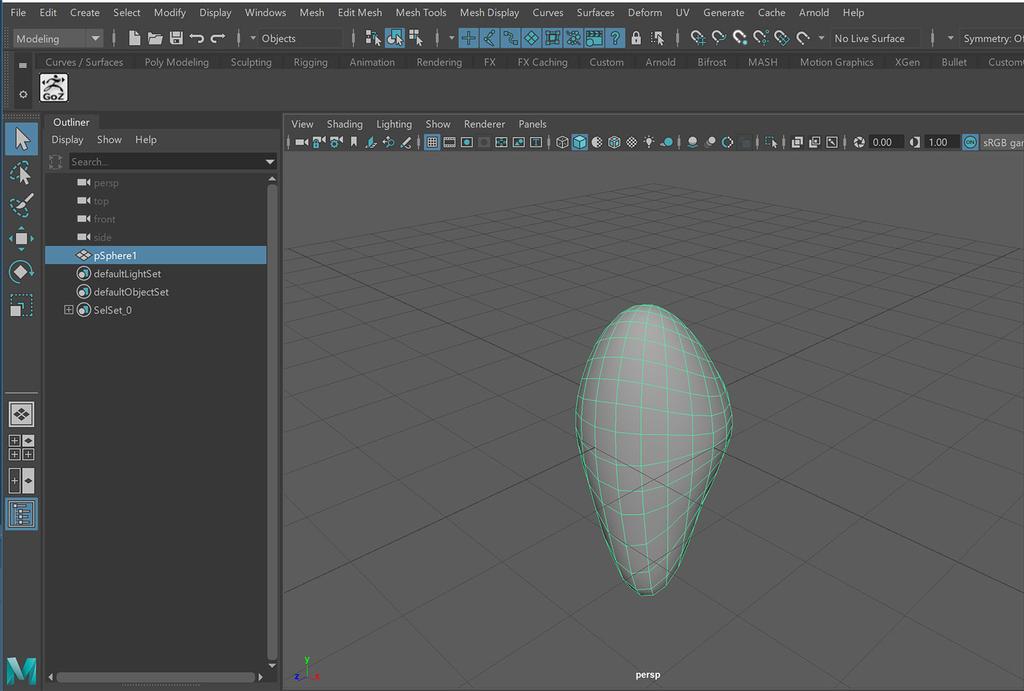
Task: Click Outliner horizontal scrollbar
Action: [x=155, y=677]
